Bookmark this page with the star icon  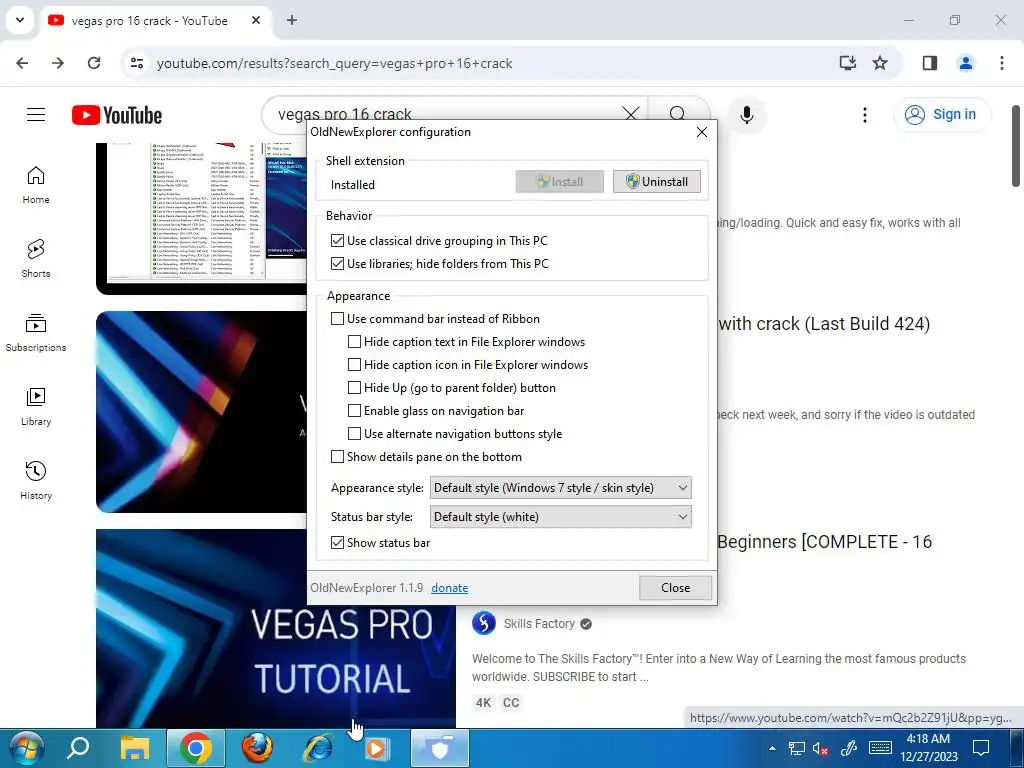(880, 63)
